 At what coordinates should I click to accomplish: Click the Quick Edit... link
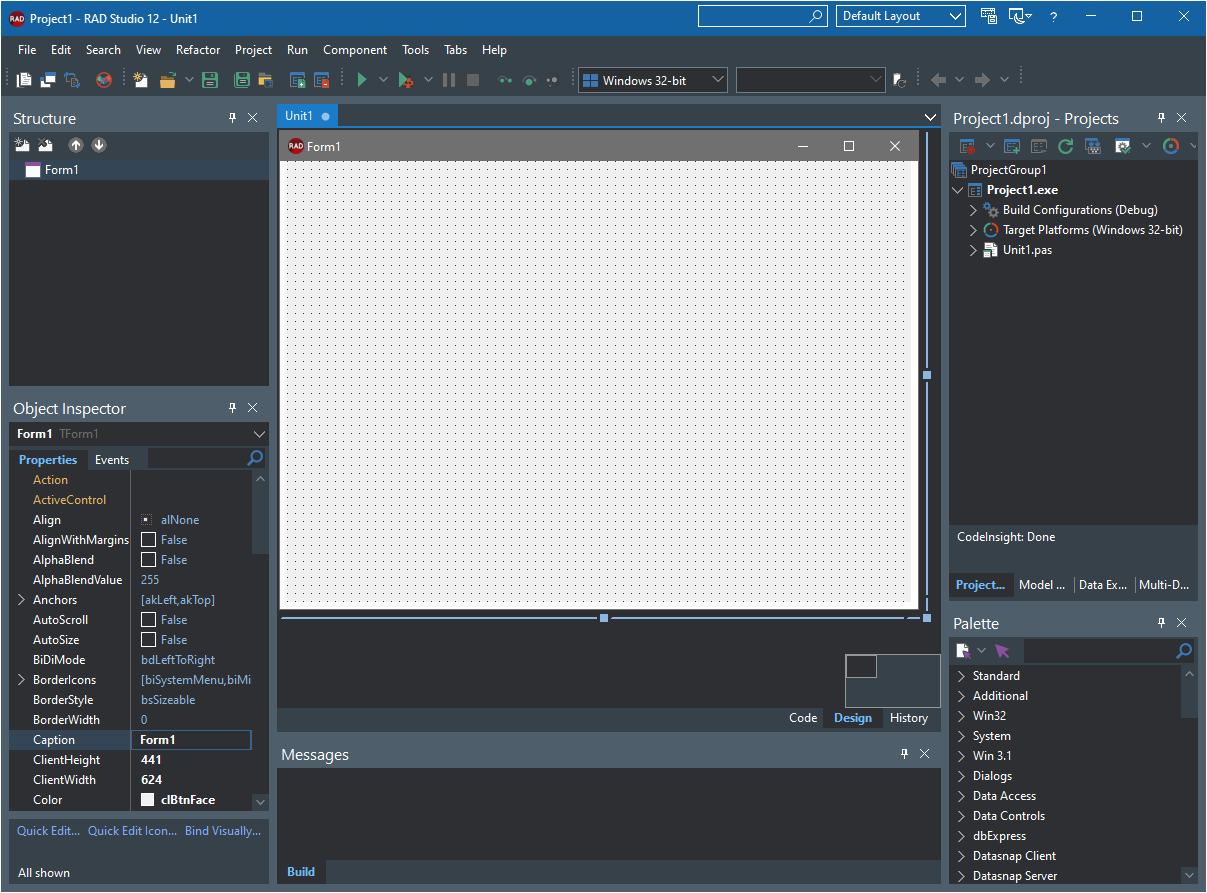click(x=48, y=831)
